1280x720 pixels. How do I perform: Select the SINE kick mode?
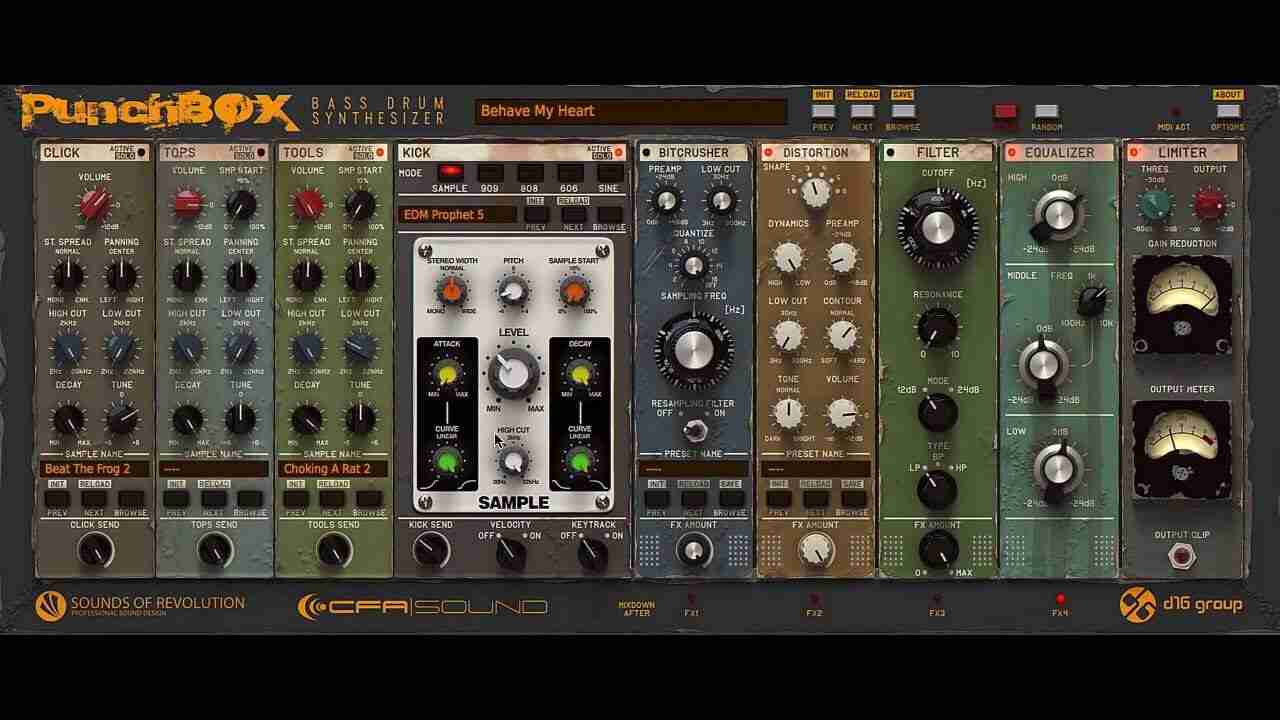tap(608, 172)
